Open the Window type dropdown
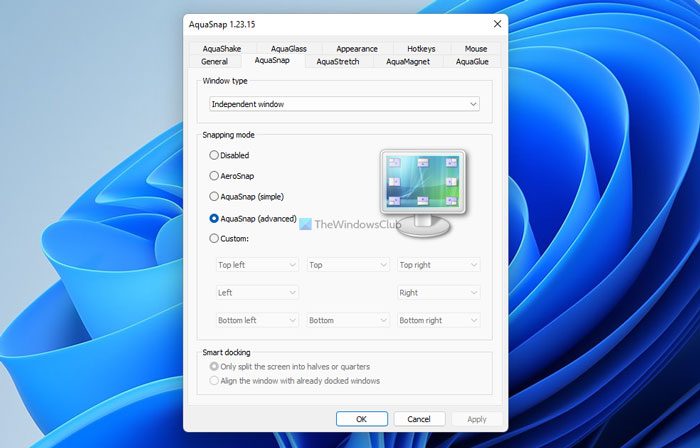 point(344,104)
